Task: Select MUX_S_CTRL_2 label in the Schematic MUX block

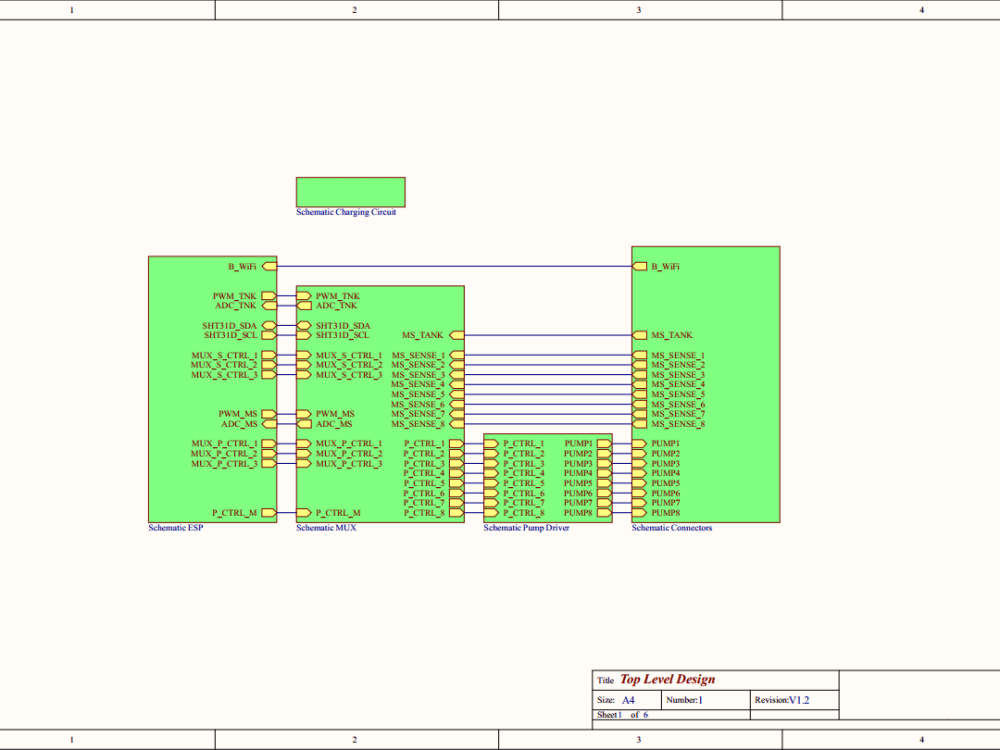Action: [x=349, y=365]
